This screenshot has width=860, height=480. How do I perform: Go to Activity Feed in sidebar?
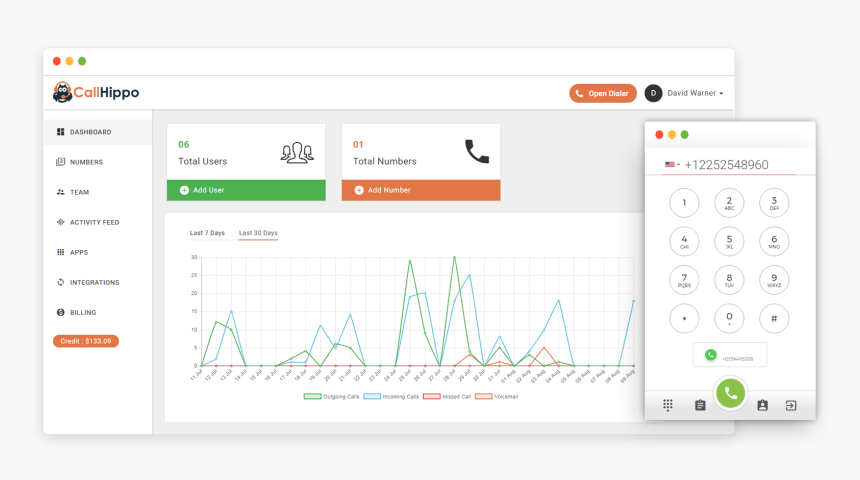point(93,222)
